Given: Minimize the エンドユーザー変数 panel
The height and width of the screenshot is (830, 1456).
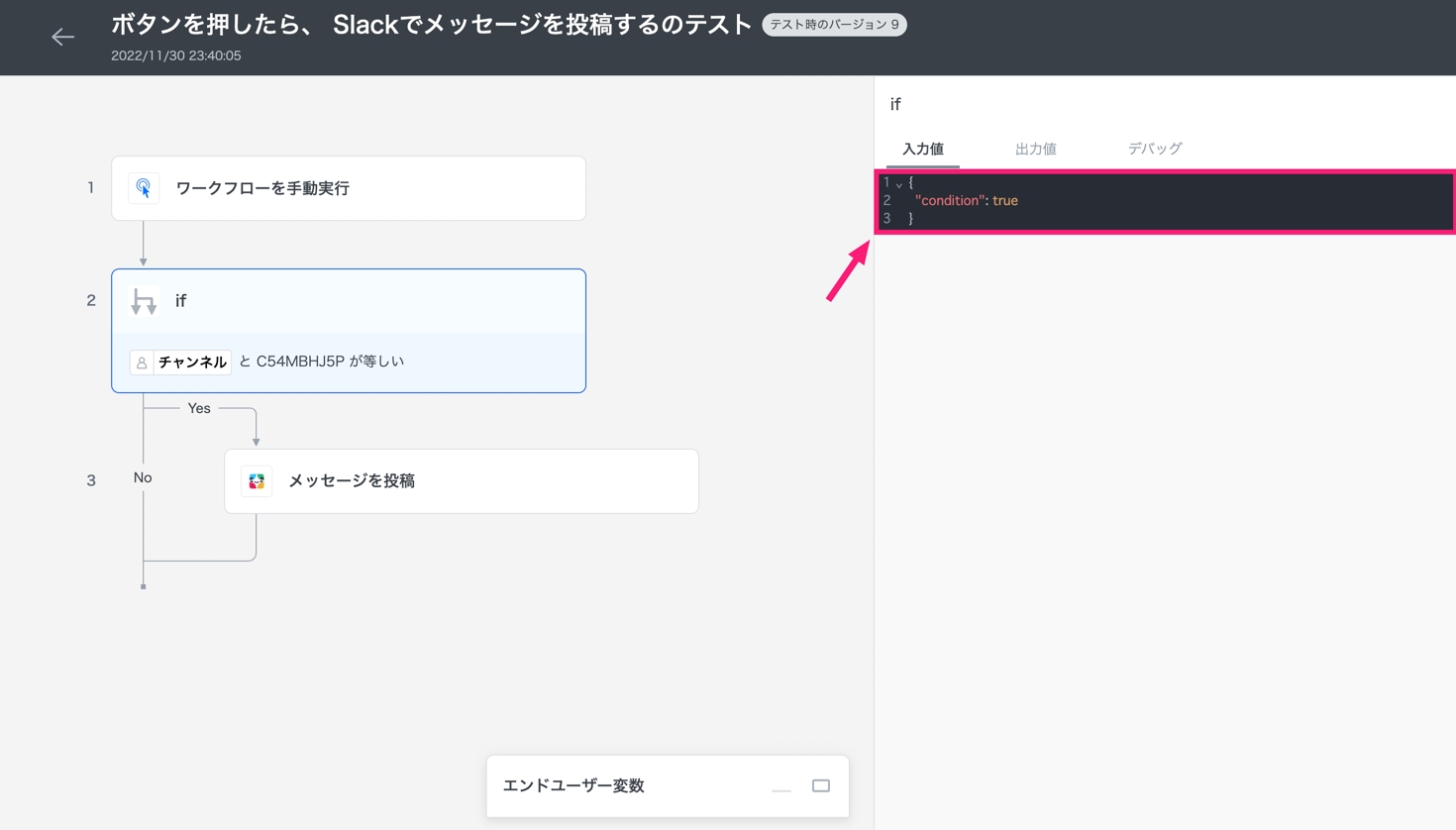Looking at the screenshot, I should (x=781, y=786).
